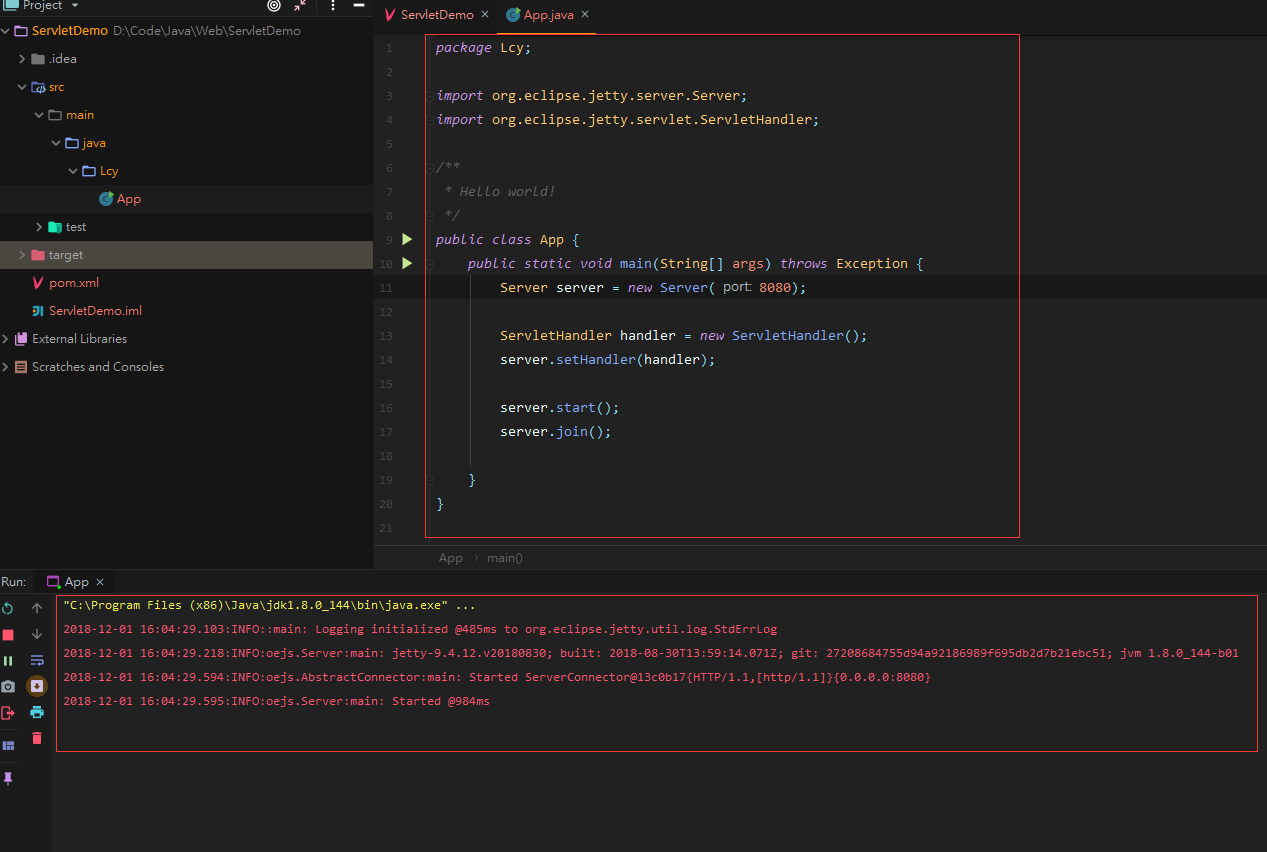Image resolution: width=1267 pixels, height=852 pixels.
Task: Clear all console output with trash icon
Action: [37, 738]
